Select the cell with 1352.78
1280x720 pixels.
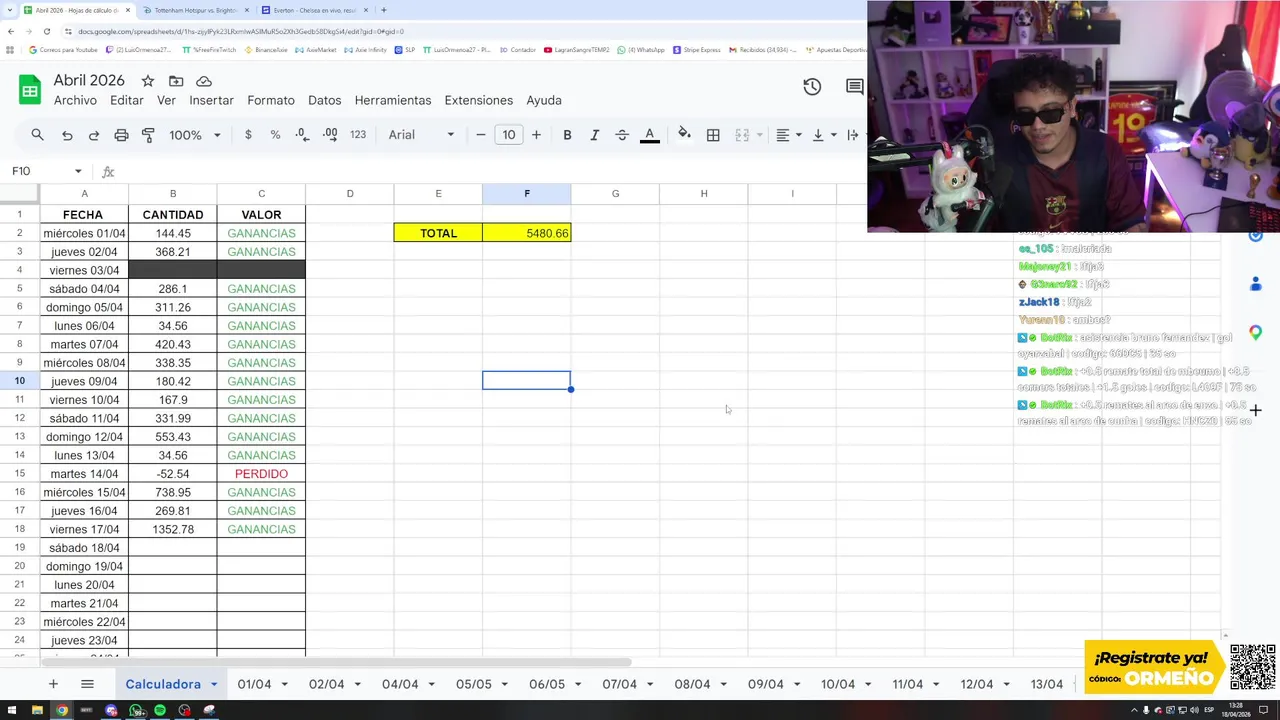[x=173, y=529]
